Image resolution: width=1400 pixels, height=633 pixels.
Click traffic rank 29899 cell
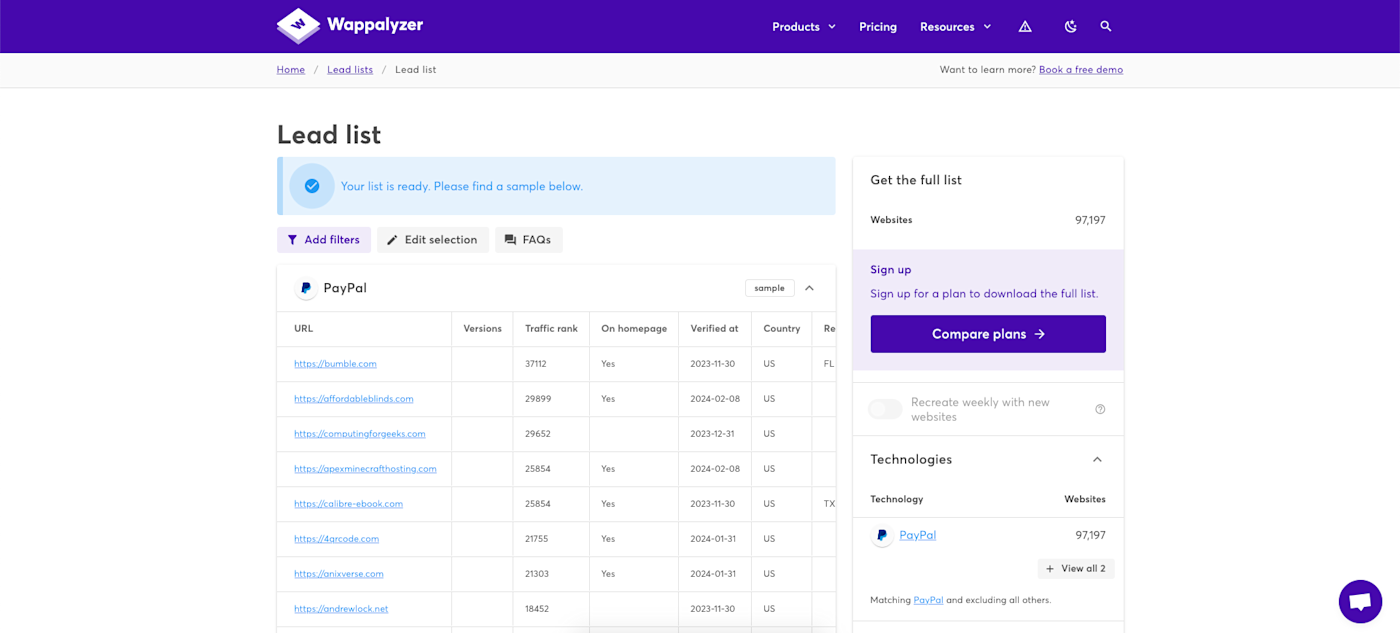(x=551, y=399)
